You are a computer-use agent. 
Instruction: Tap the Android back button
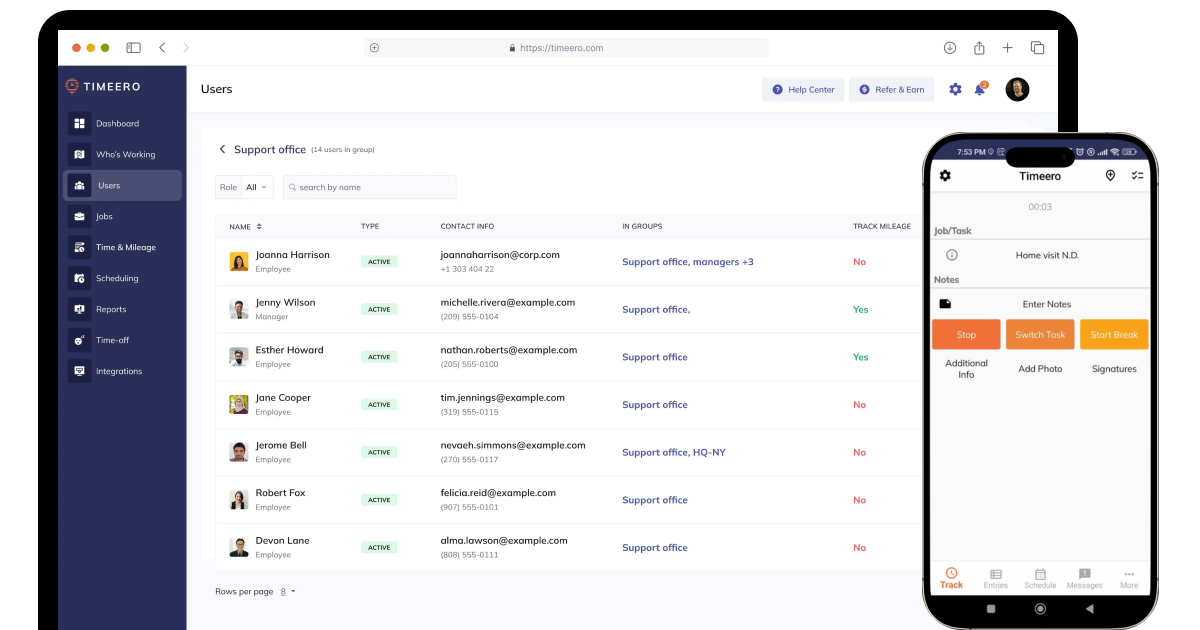point(1089,608)
